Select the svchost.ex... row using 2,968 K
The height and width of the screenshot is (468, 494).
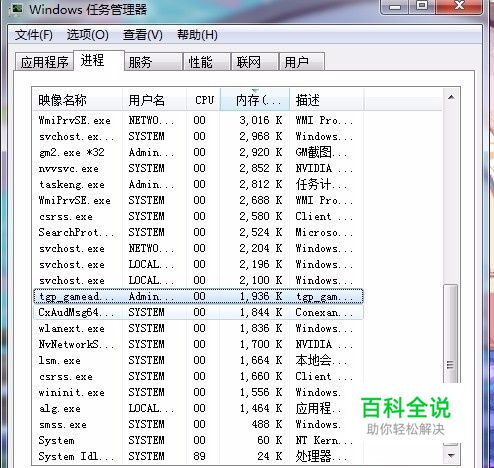198,136
